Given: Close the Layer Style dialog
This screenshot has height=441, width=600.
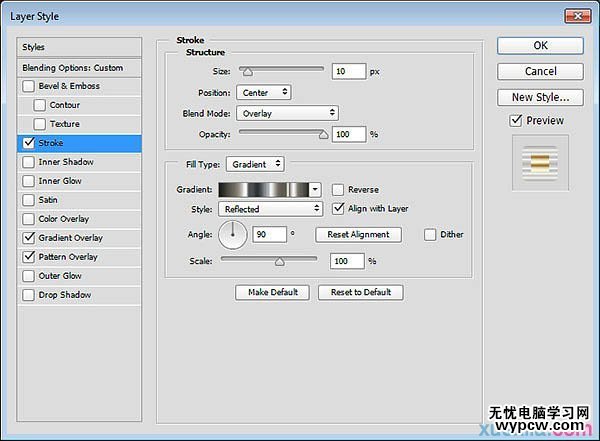Looking at the screenshot, I should [578, 16].
